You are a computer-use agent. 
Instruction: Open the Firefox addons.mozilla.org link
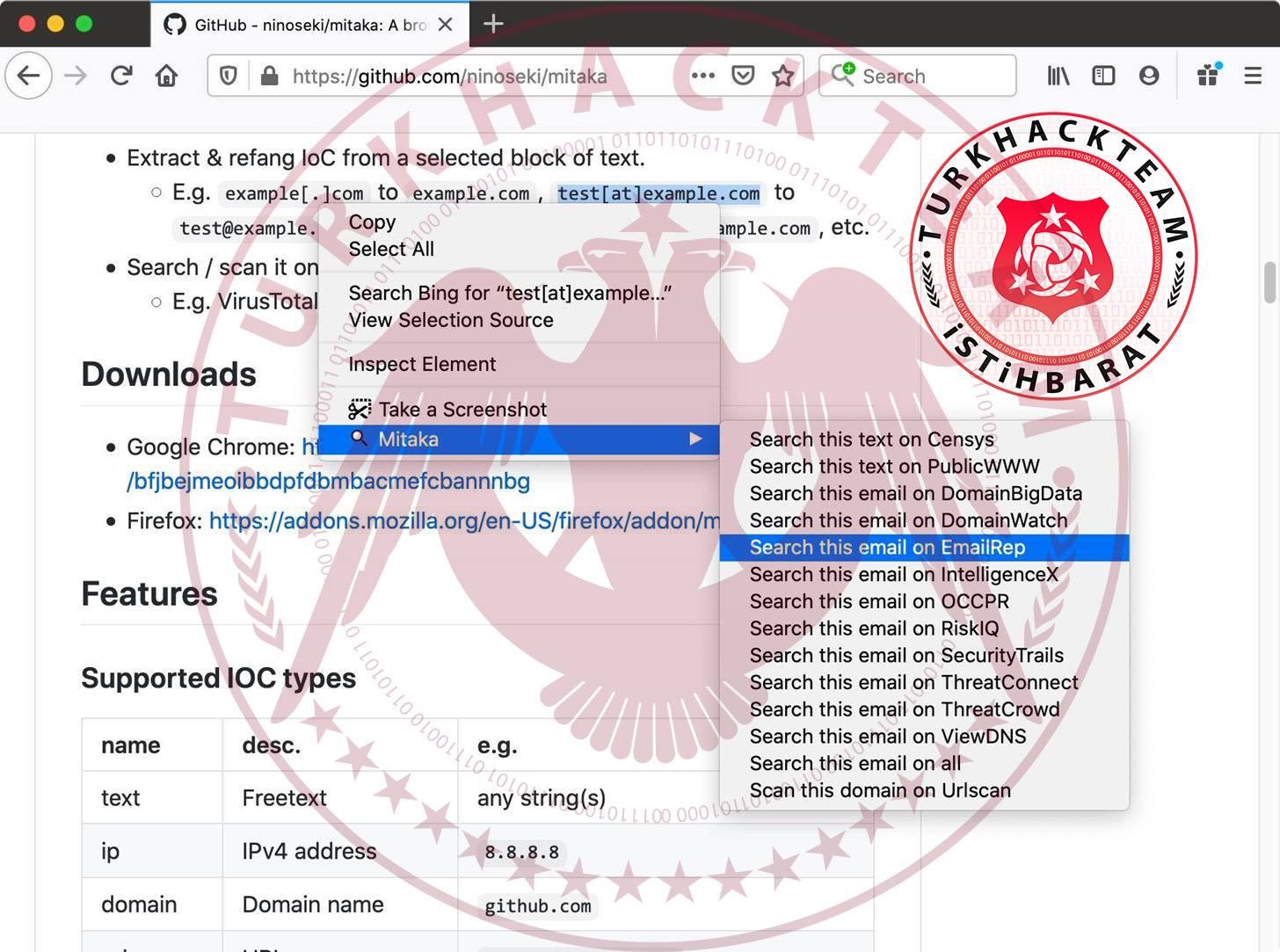(x=464, y=521)
